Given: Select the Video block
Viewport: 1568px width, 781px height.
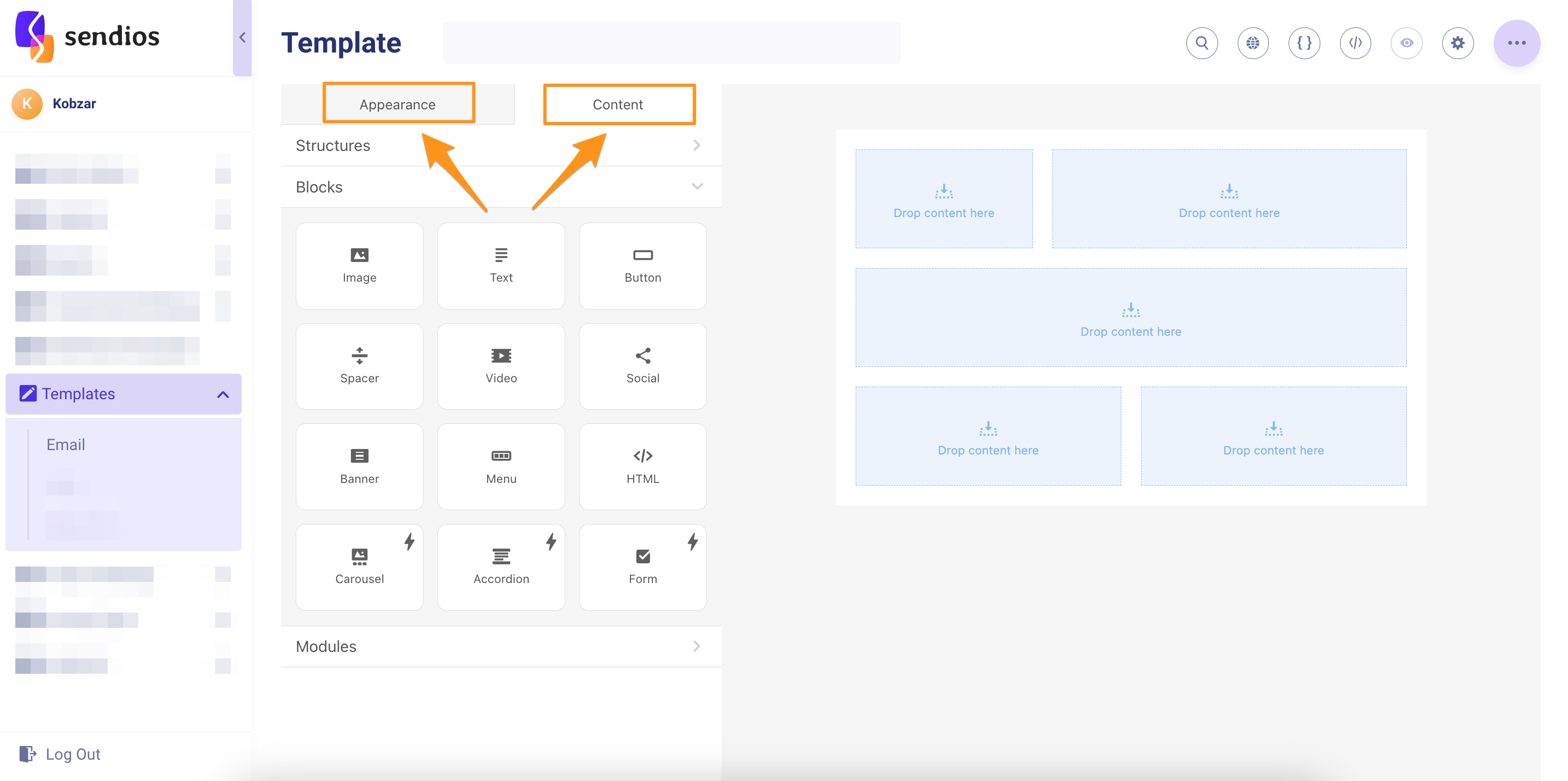Looking at the screenshot, I should coord(501,366).
